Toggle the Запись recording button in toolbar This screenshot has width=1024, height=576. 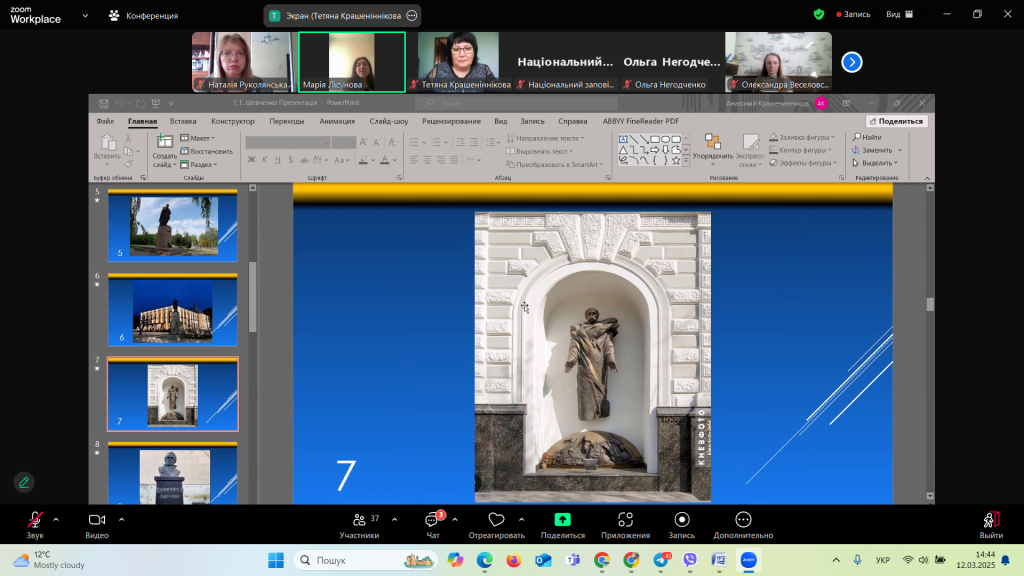682,520
